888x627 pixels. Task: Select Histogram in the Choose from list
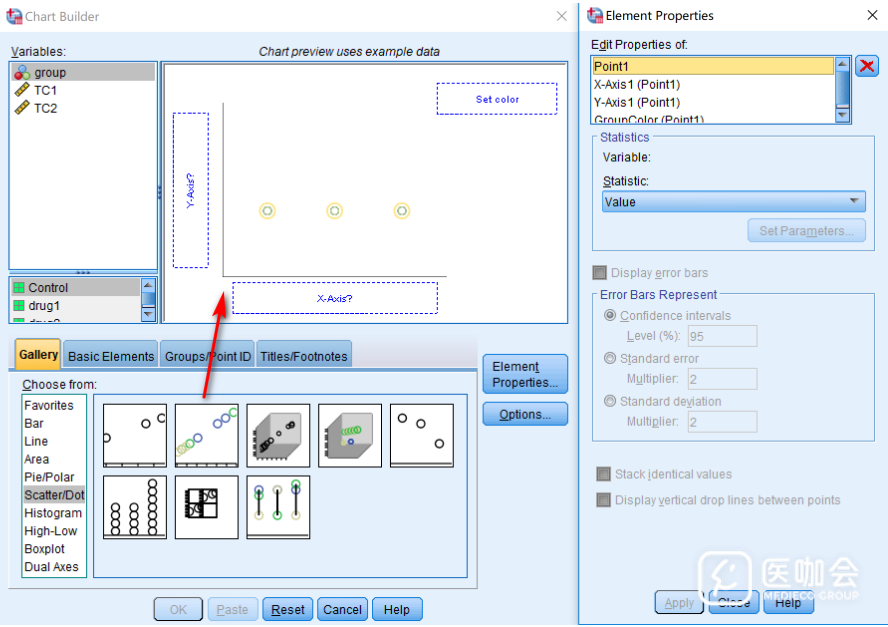point(53,513)
